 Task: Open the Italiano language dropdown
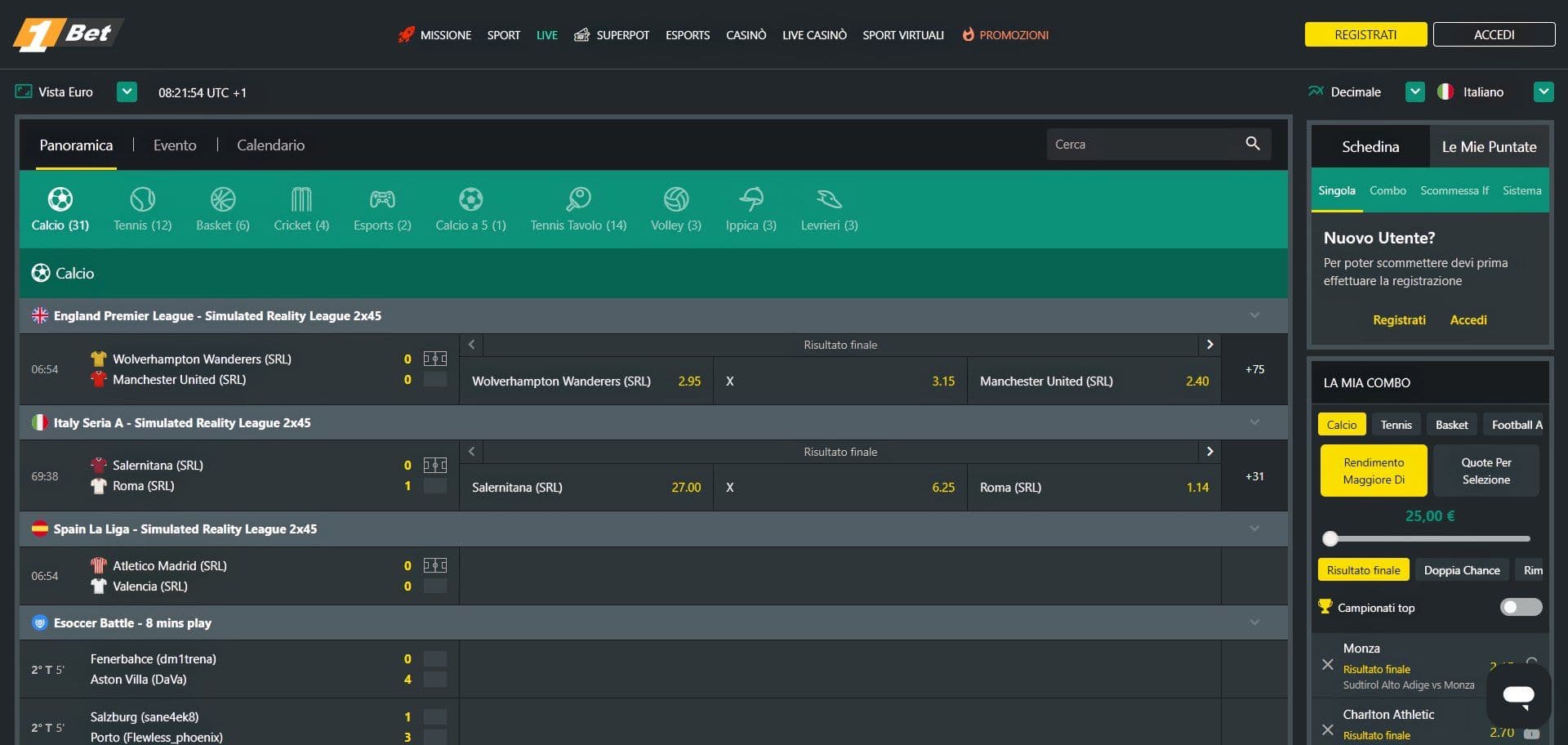click(x=1543, y=91)
